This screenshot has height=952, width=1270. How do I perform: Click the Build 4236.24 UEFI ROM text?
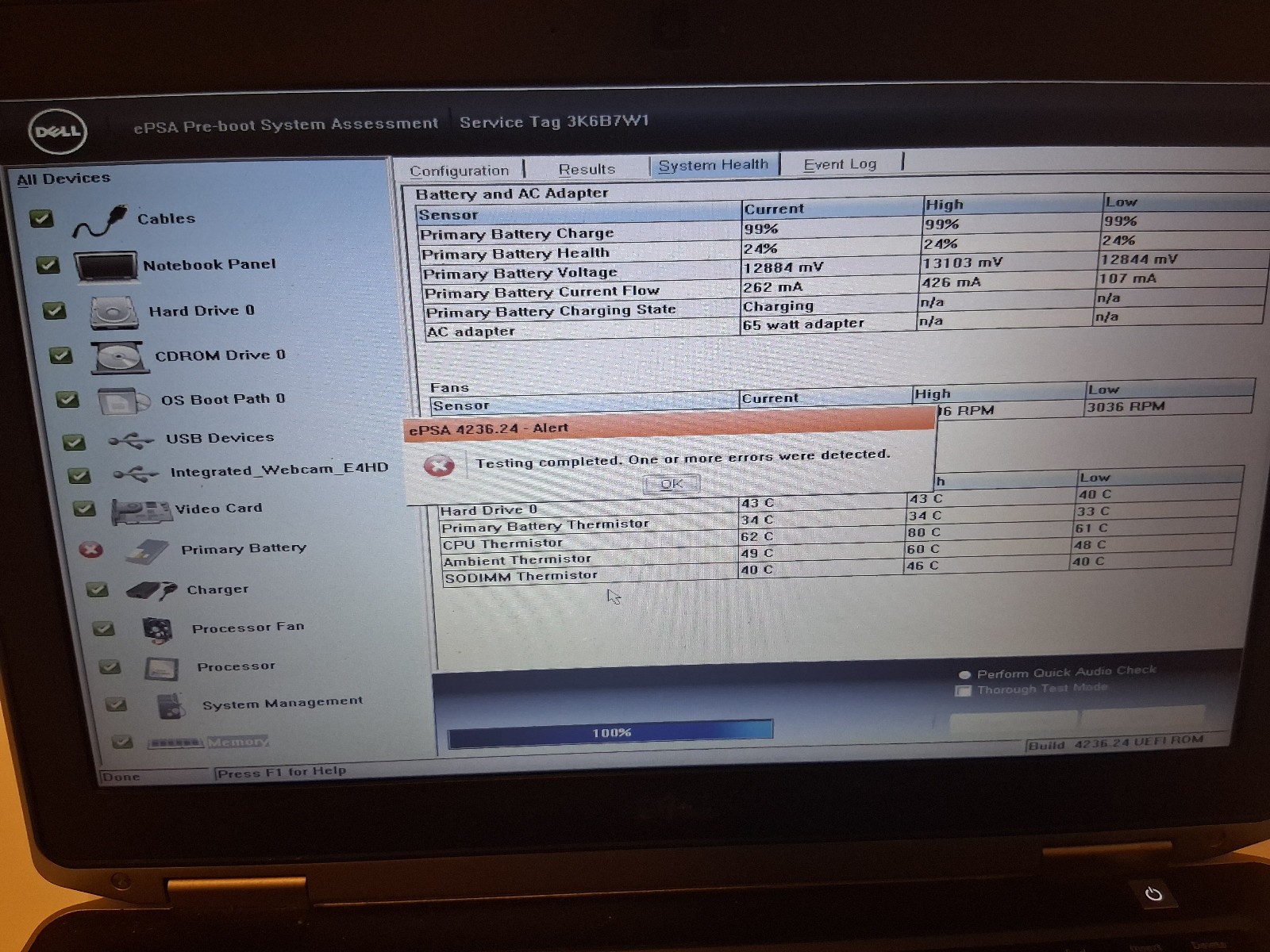1115,743
